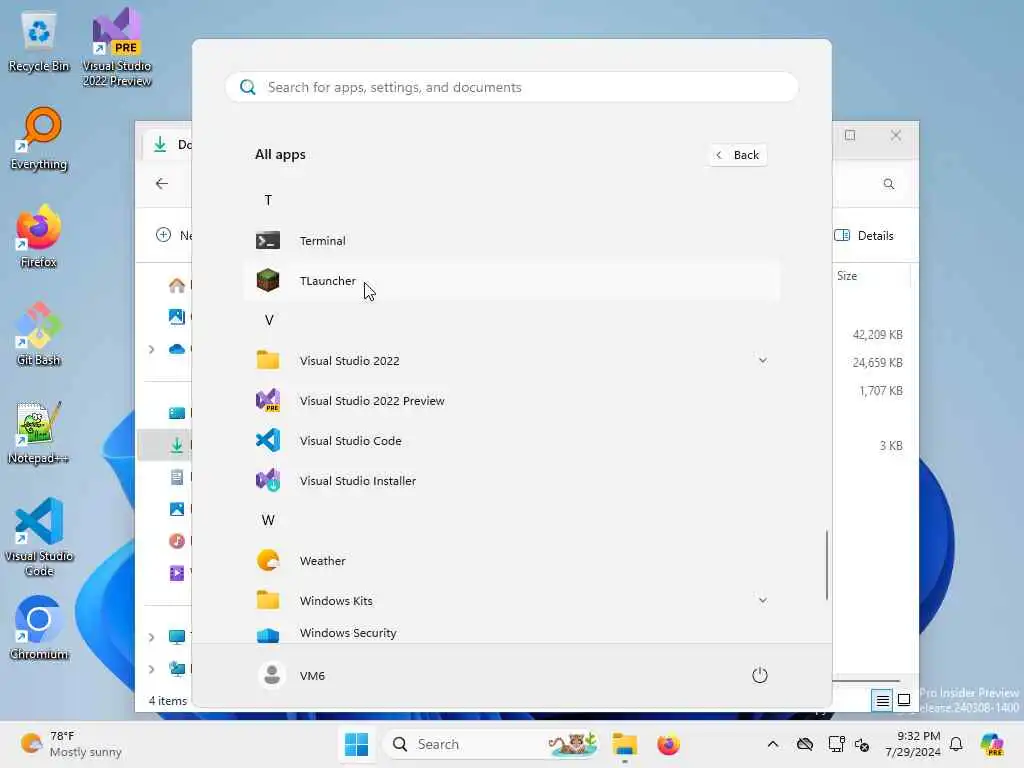Open Visual Studio 2022 Preview in apps list
Viewport: 1024px width, 768px height.
[512, 400]
